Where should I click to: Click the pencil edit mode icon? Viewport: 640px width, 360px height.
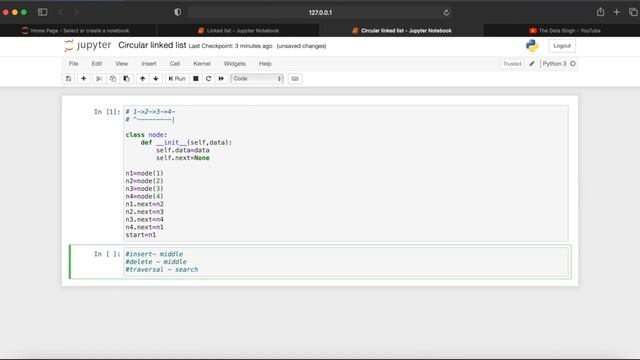click(532, 64)
